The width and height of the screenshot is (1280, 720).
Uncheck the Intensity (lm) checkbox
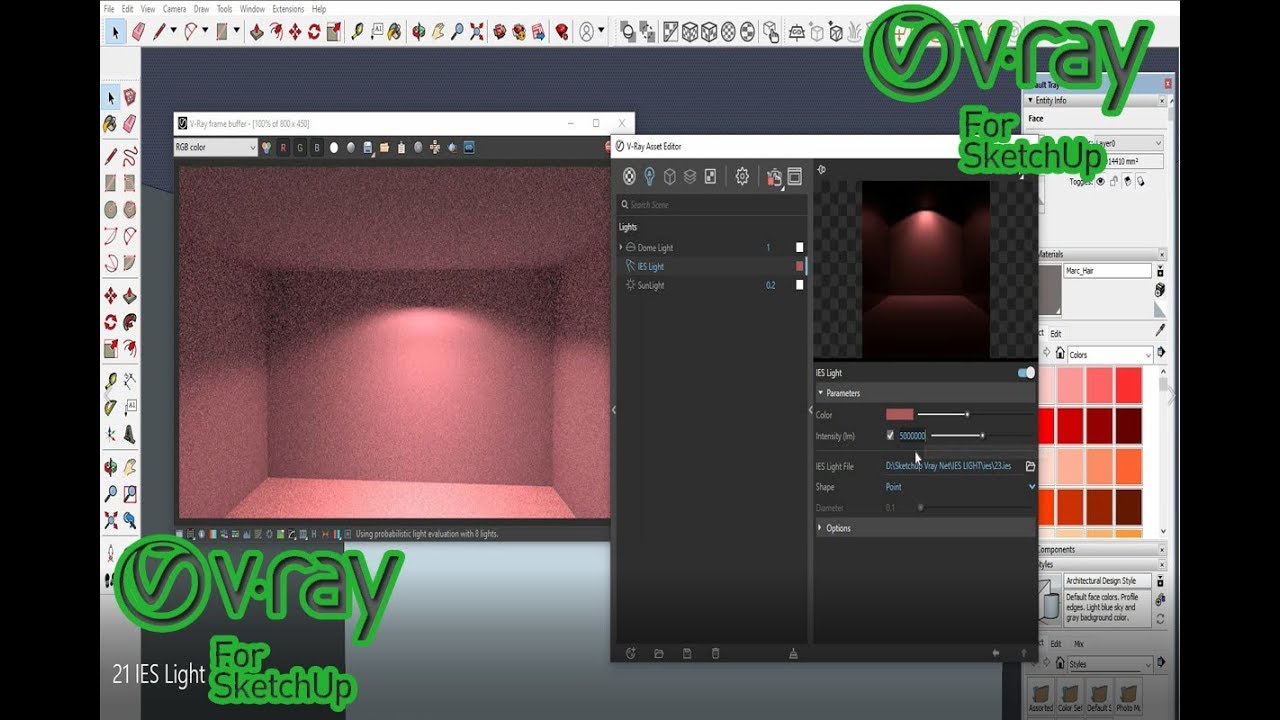tap(890, 435)
